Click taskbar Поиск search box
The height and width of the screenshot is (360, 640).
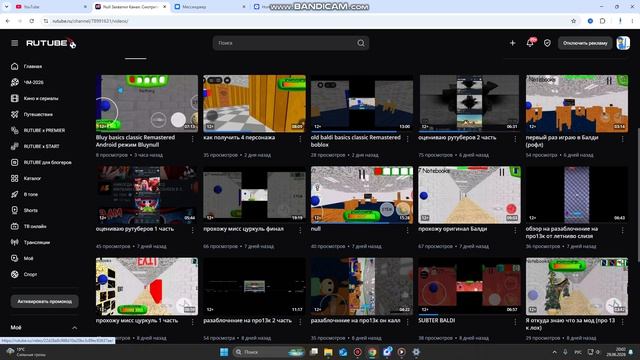point(269,352)
